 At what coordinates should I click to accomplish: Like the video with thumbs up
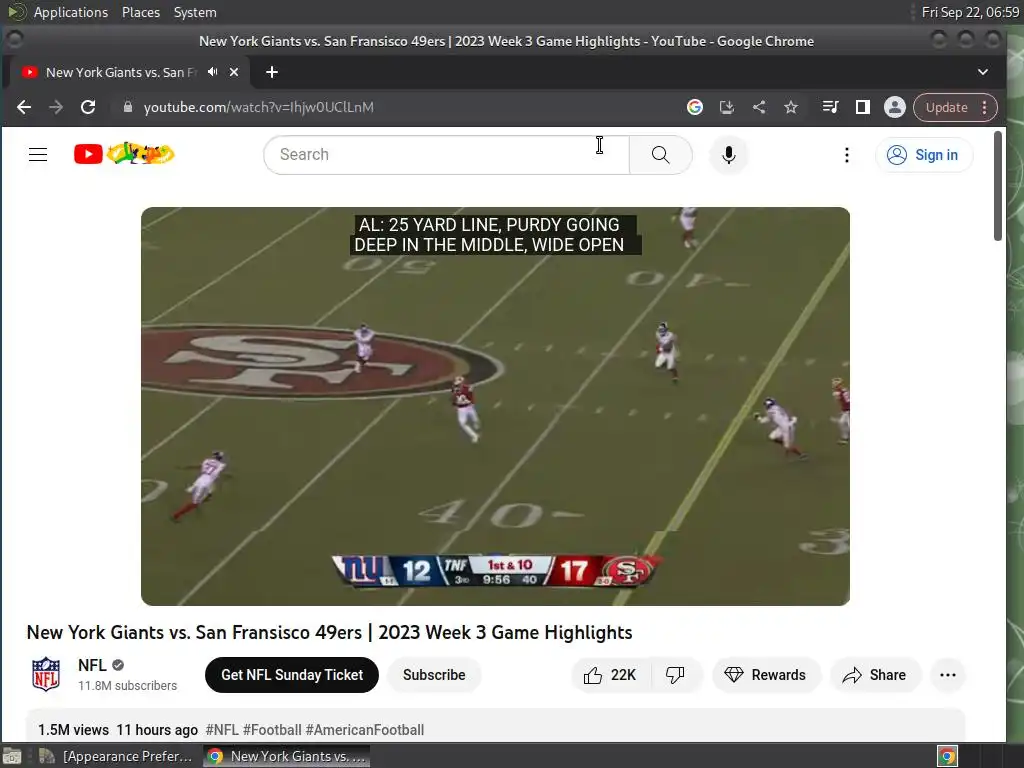point(611,675)
